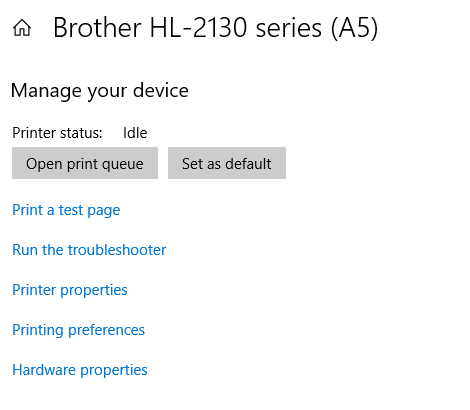The width and height of the screenshot is (470, 410).
Task: Show printer properties dialog
Action: point(70,290)
